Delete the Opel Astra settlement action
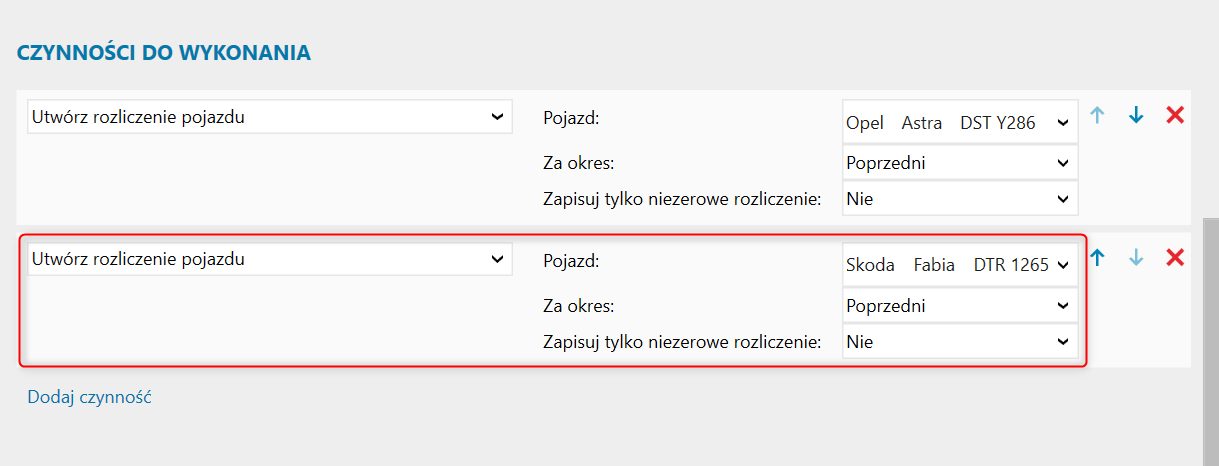 tap(1175, 115)
